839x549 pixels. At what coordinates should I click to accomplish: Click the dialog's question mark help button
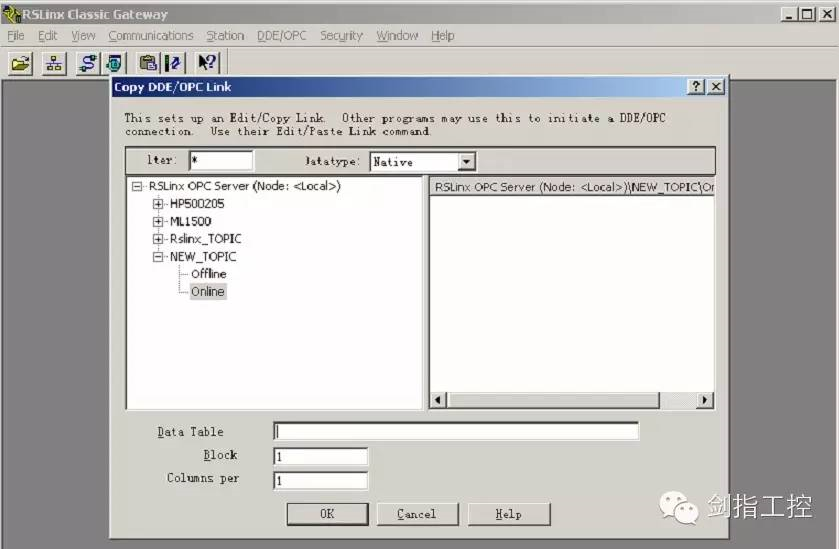(x=696, y=86)
